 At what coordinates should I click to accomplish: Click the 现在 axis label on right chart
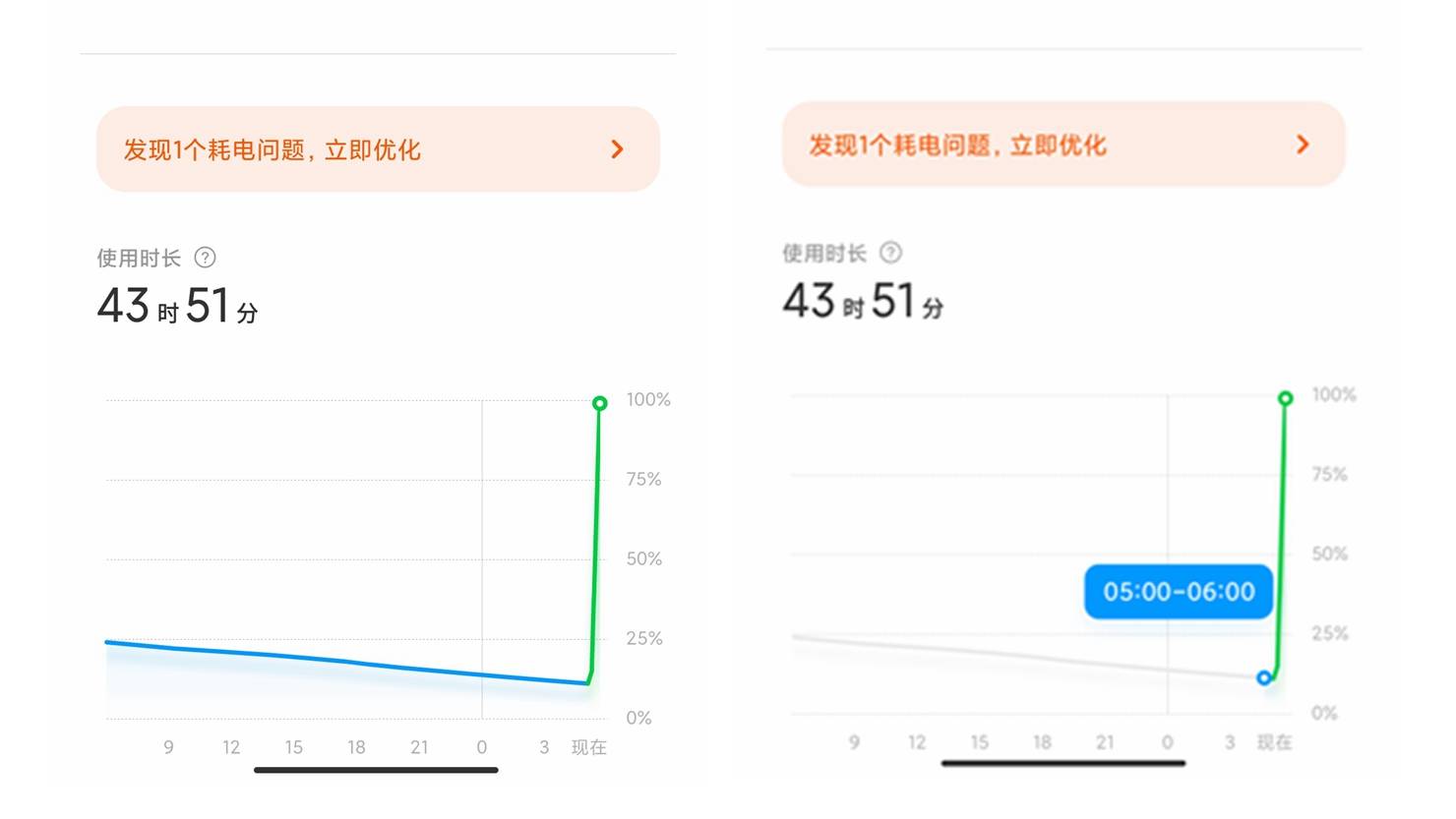tap(1274, 742)
